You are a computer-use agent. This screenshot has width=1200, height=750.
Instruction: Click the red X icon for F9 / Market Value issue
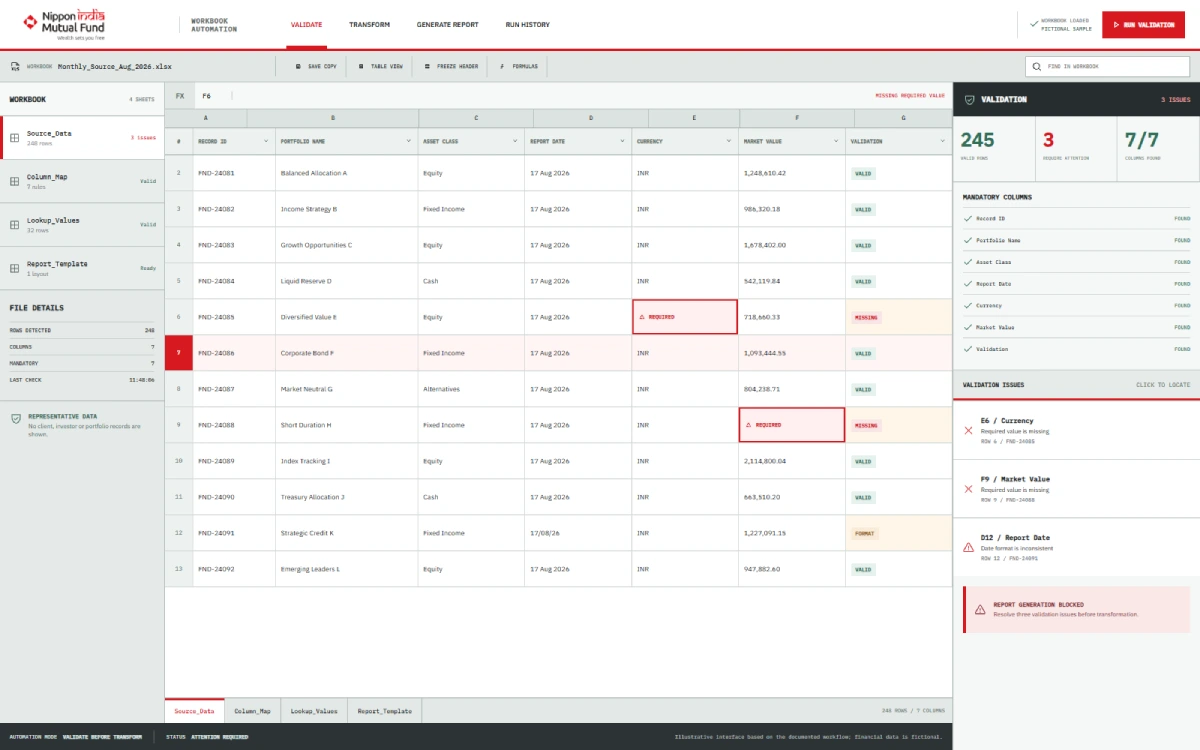pyautogui.click(x=968, y=489)
